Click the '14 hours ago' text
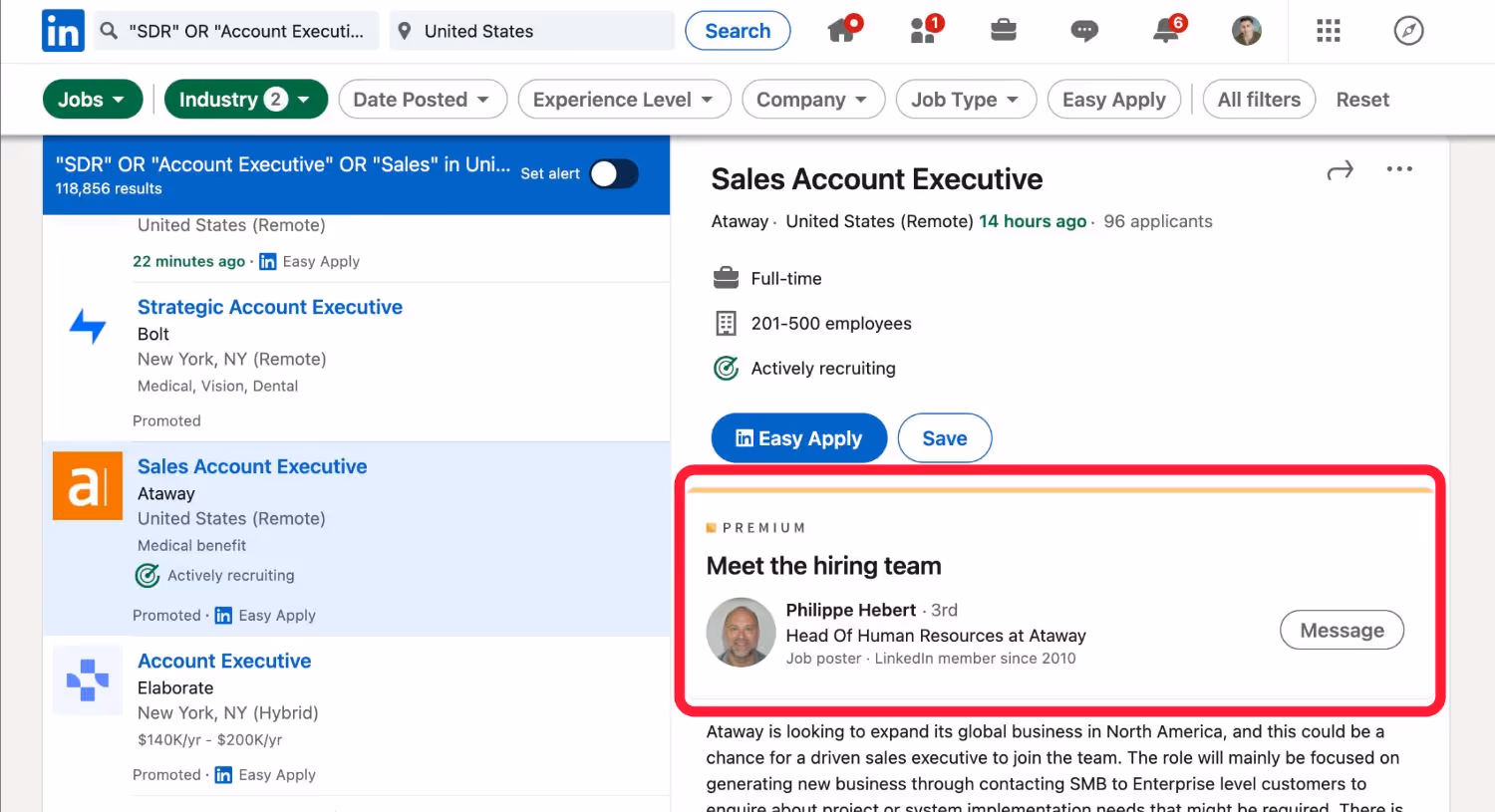 (1033, 221)
